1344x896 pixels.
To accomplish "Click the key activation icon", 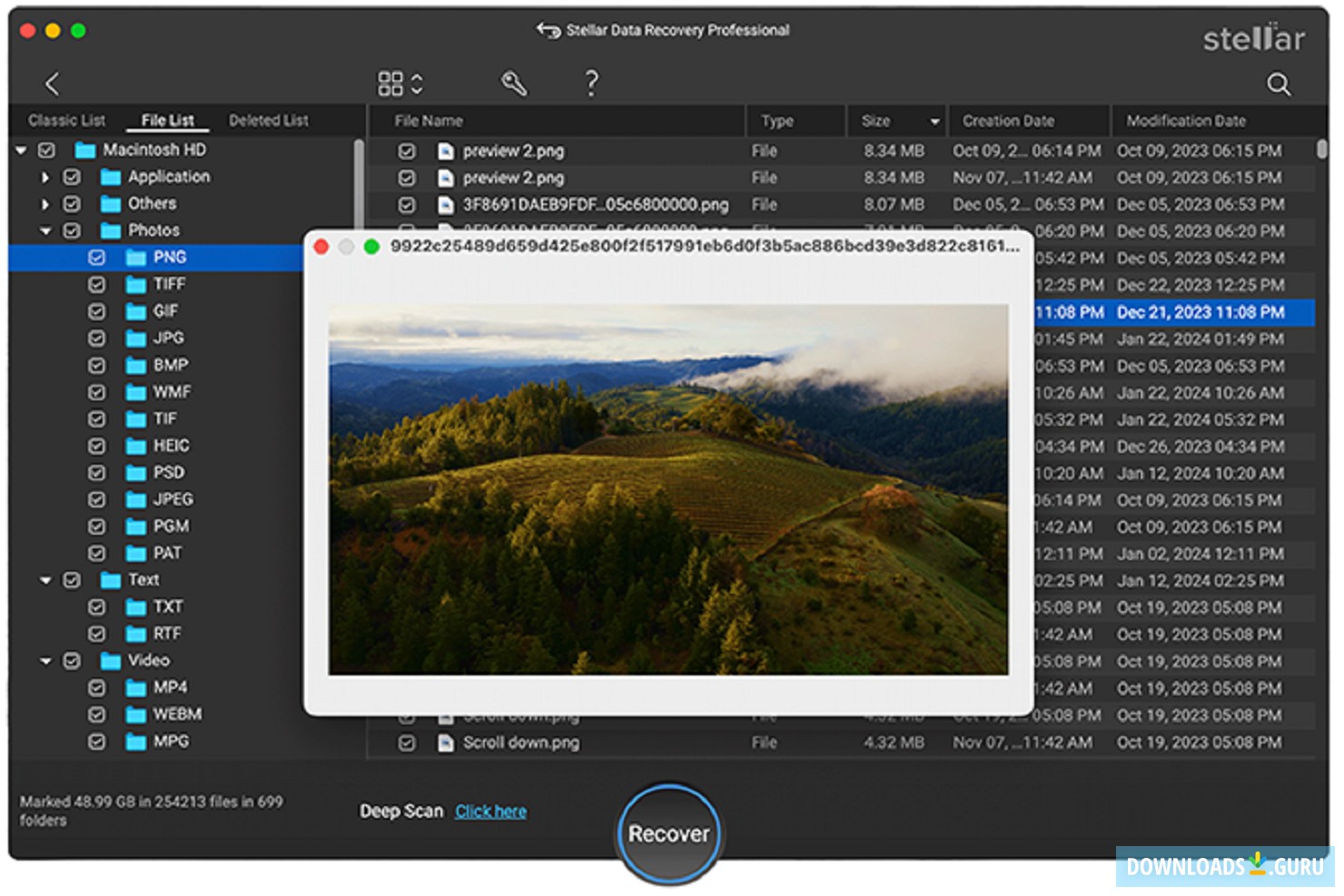I will click(515, 84).
